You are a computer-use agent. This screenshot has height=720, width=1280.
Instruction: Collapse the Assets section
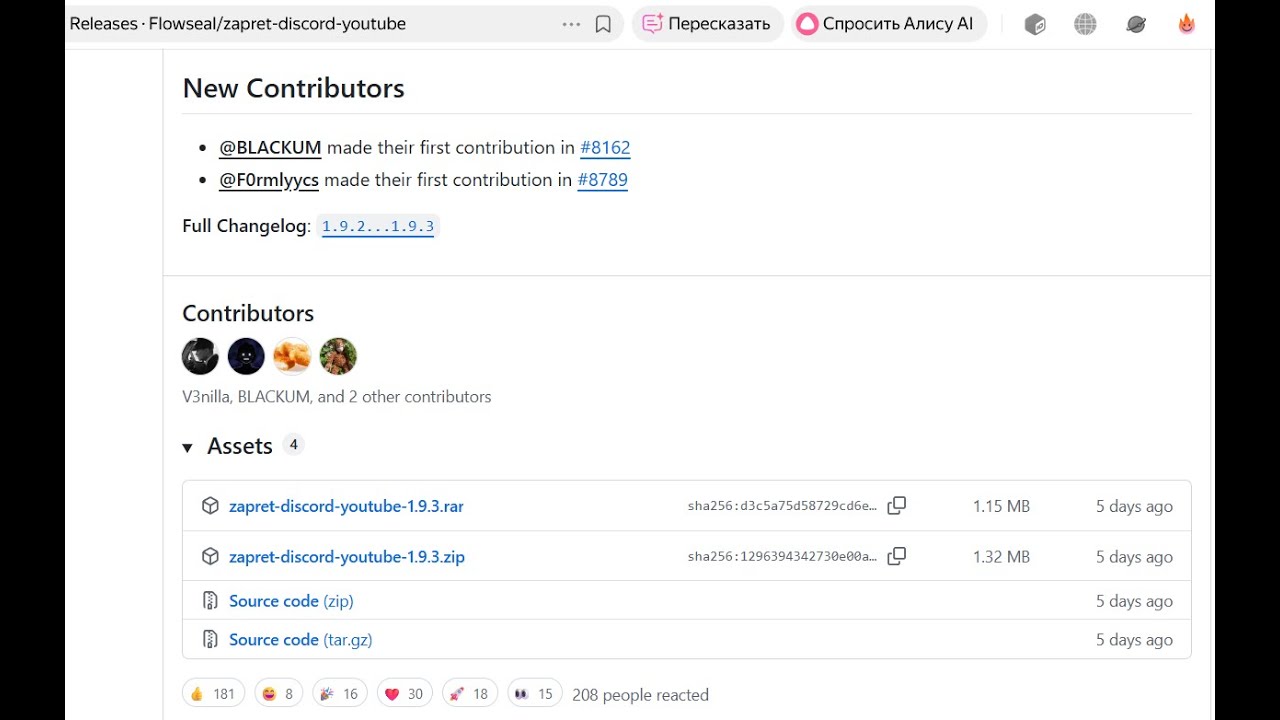(x=187, y=447)
